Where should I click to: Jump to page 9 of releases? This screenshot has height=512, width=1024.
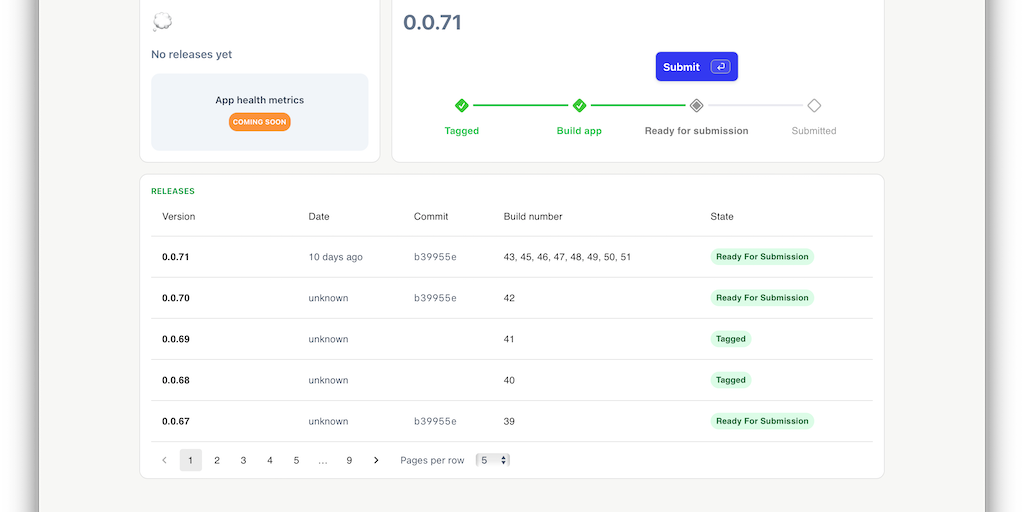tap(349, 460)
